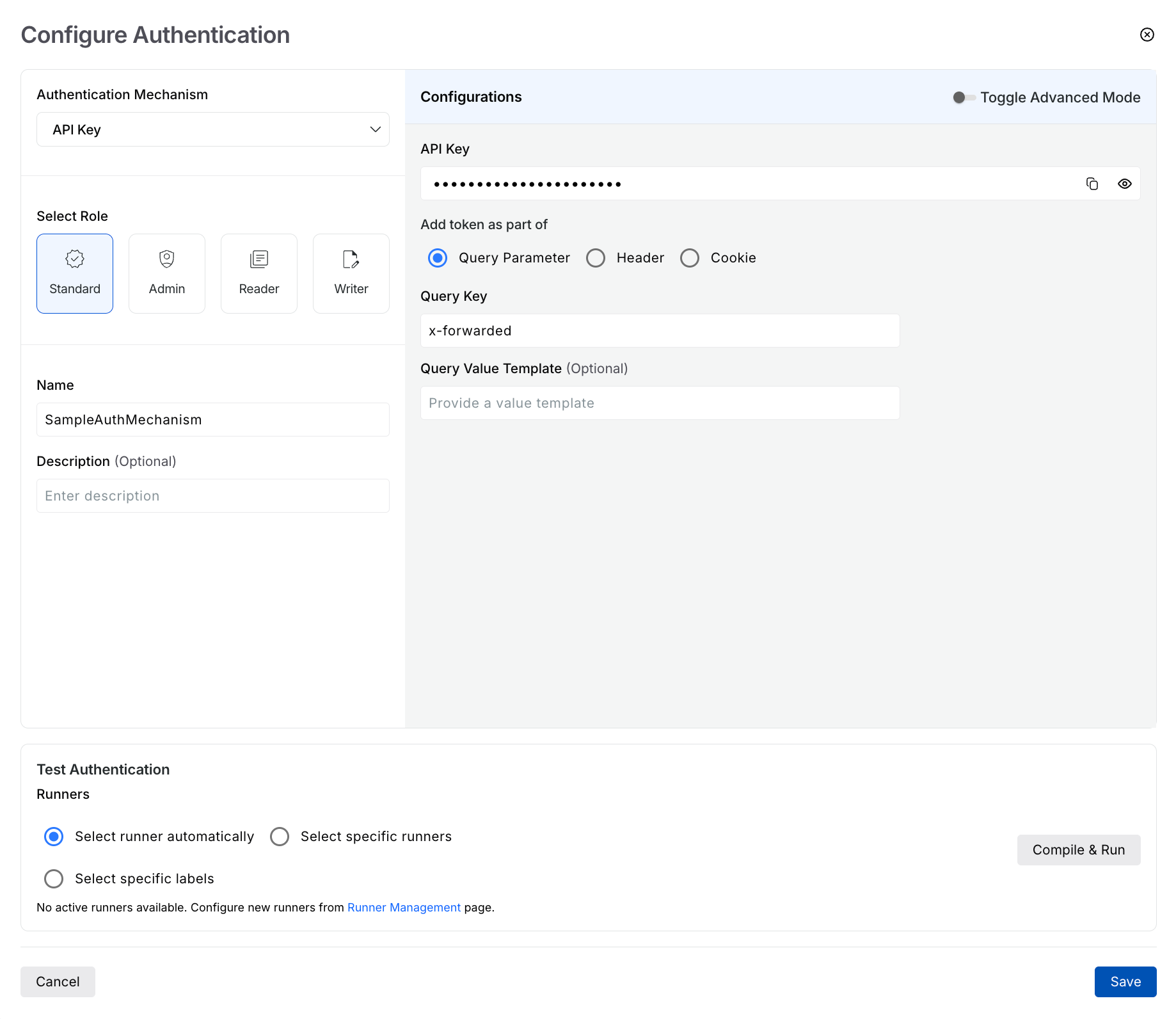Open the Runner Management link
1176x1019 pixels.
[x=404, y=908]
